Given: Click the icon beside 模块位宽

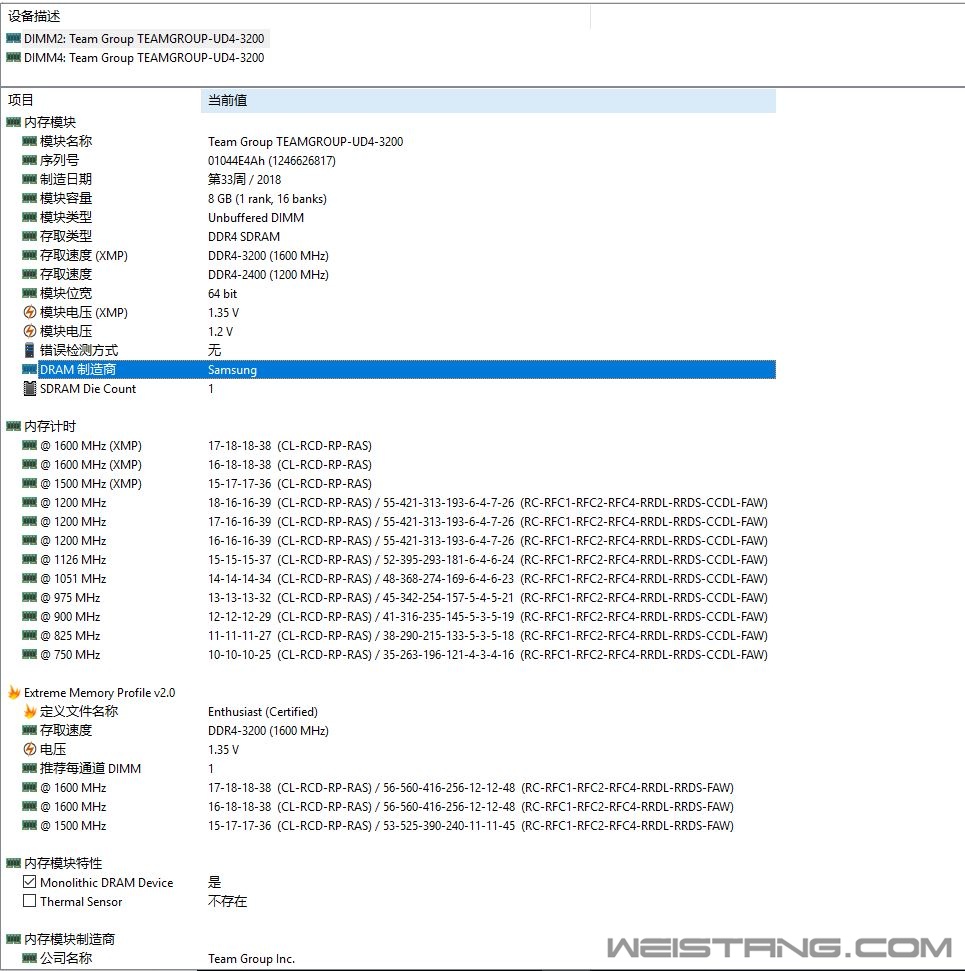Looking at the screenshot, I should click(29, 293).
